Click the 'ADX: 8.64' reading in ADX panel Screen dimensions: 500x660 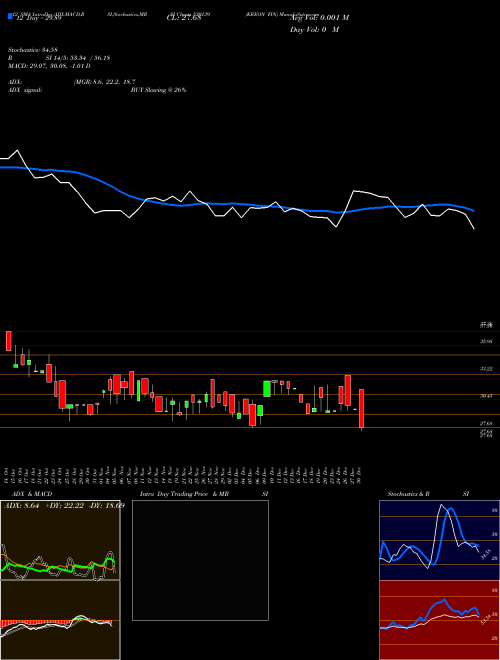click(21, 506)
